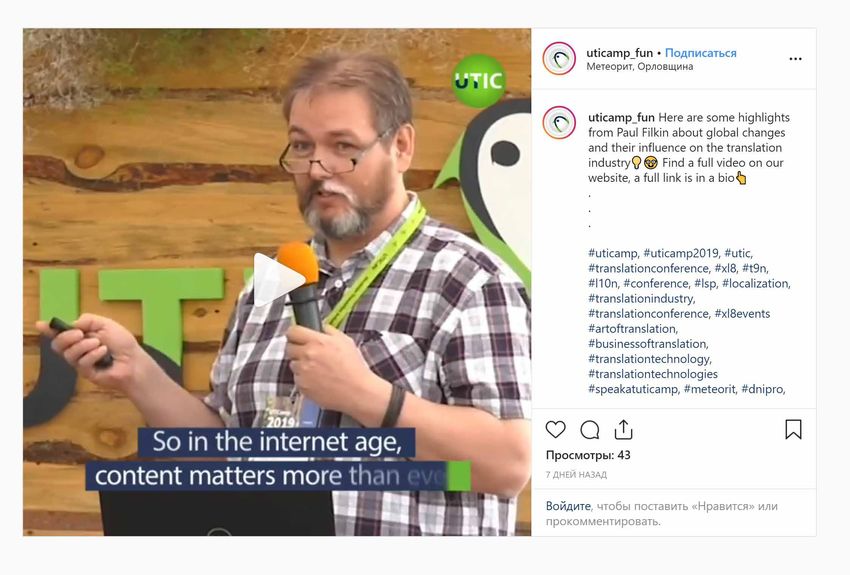Share the post via the share icon
The height and width of the screenshot is (575, 850).
tap(623, 430)
